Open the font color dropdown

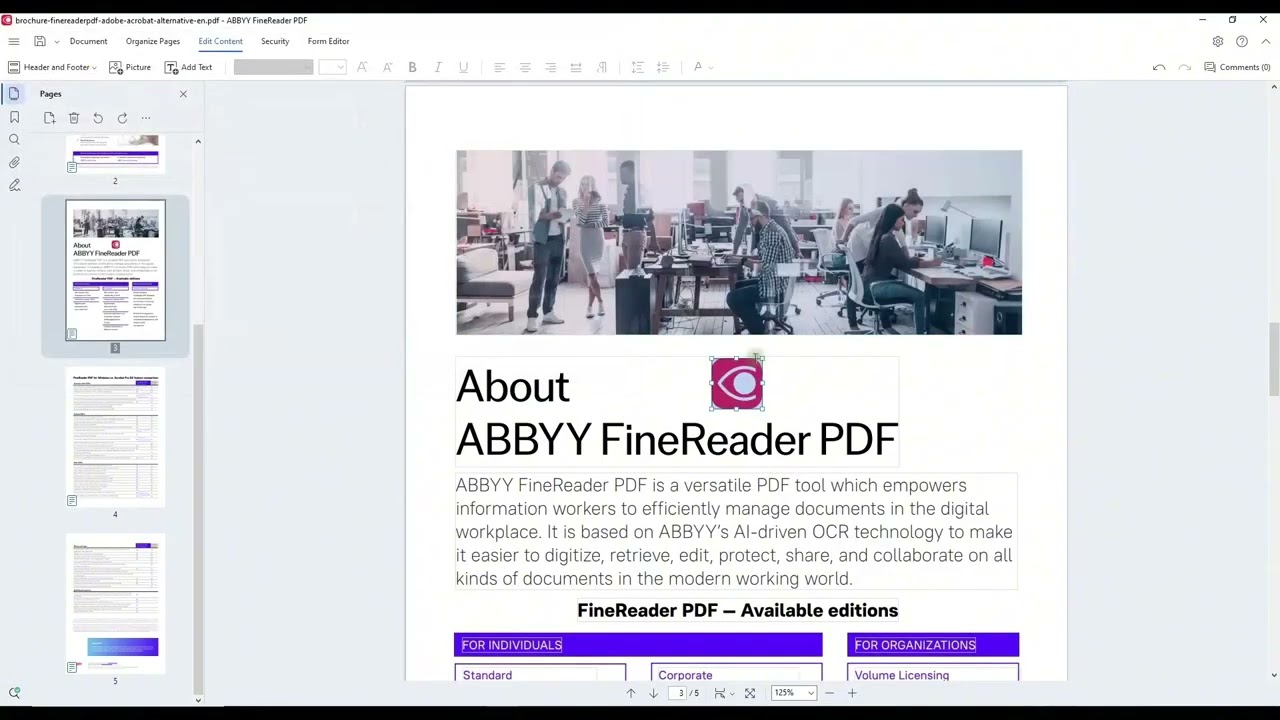click(x=703, y=67)
